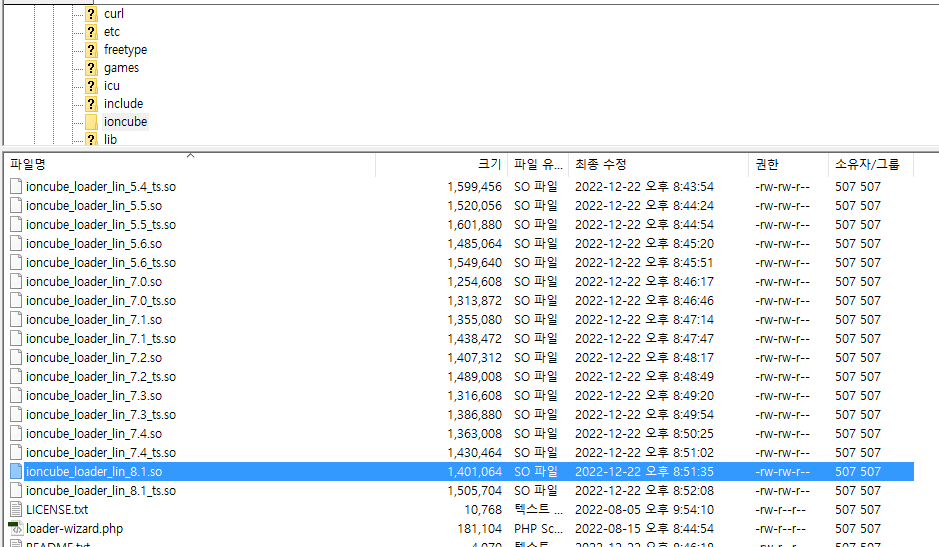Select file ioncube_loader_lin_5.5.so
This screenshot has height=547, width=939.
pos(94,206)
